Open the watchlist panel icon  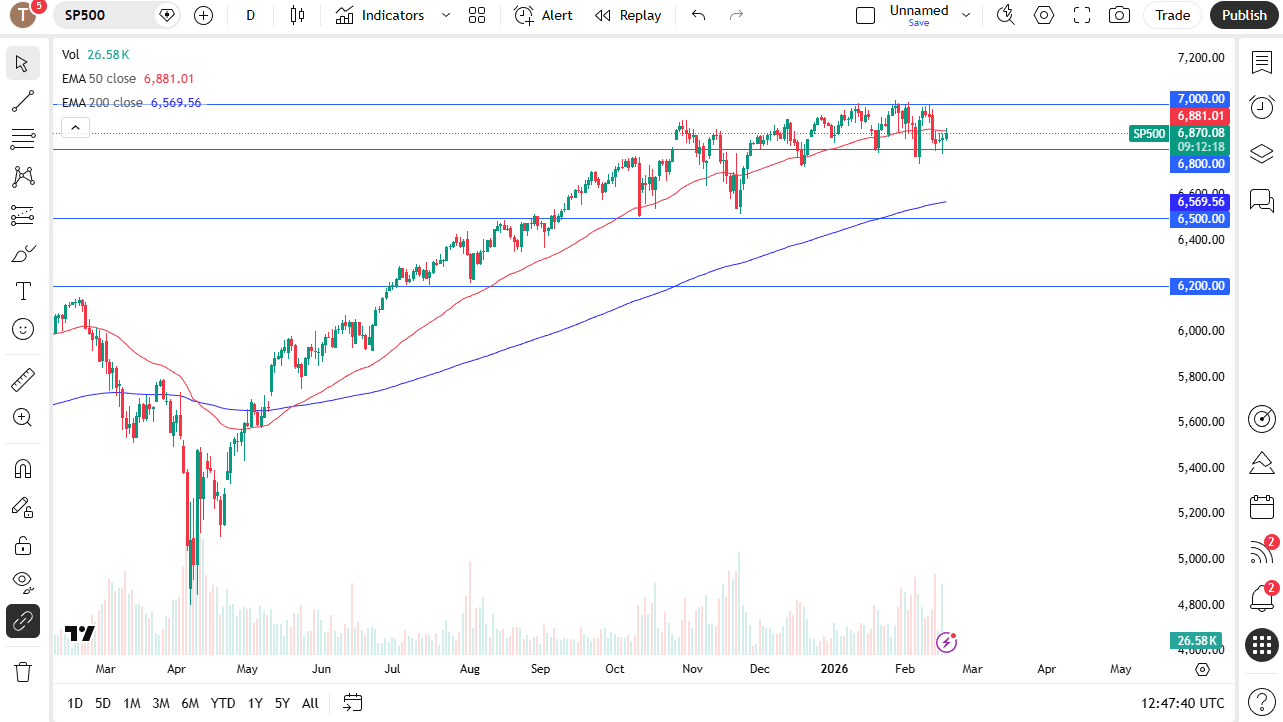[x=1262, y=62]
